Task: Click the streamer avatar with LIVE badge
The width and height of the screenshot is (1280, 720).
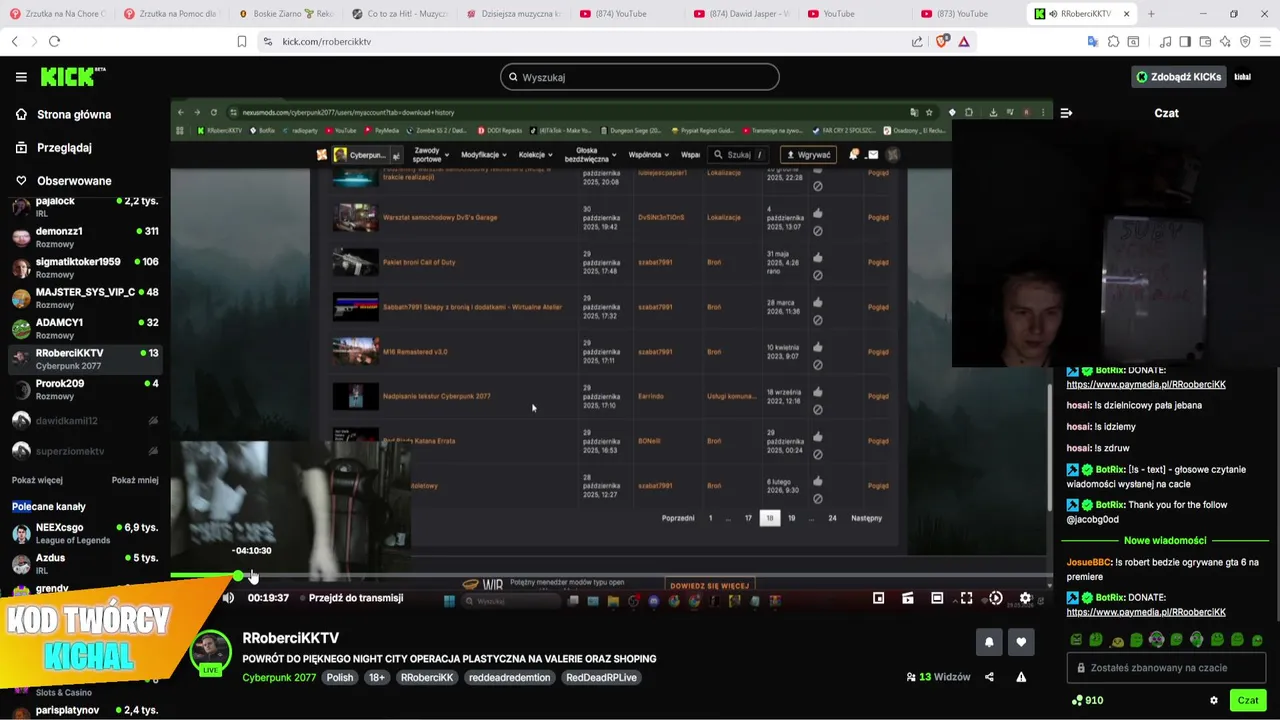Action: (x=211, y=653)
